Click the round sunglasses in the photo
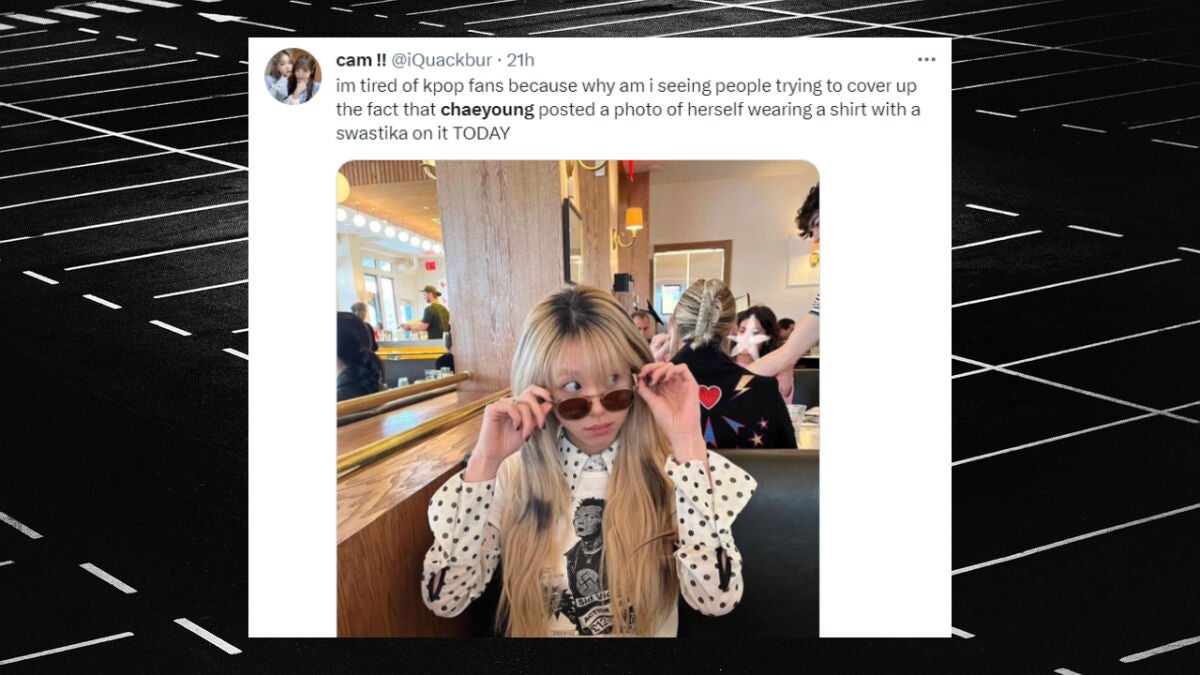 pyautogui.click(x=595, y=401)
